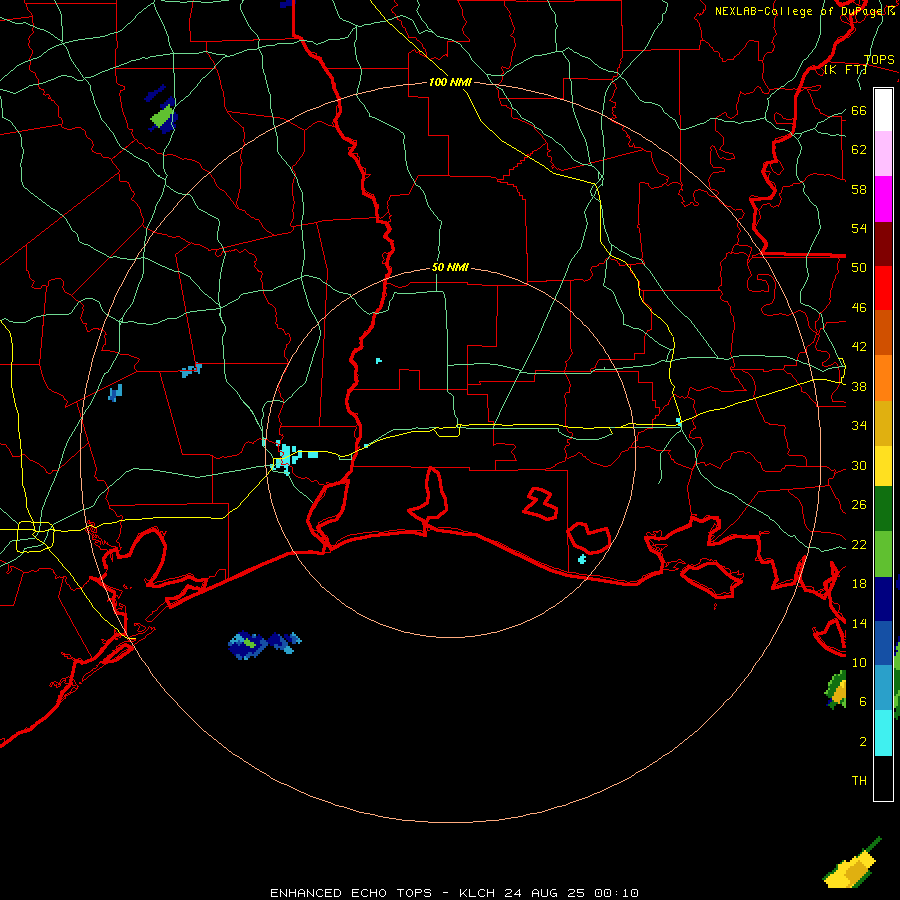Click the '22' legend value
Viewport: 900px width, 900px height.
coord(859,545)
